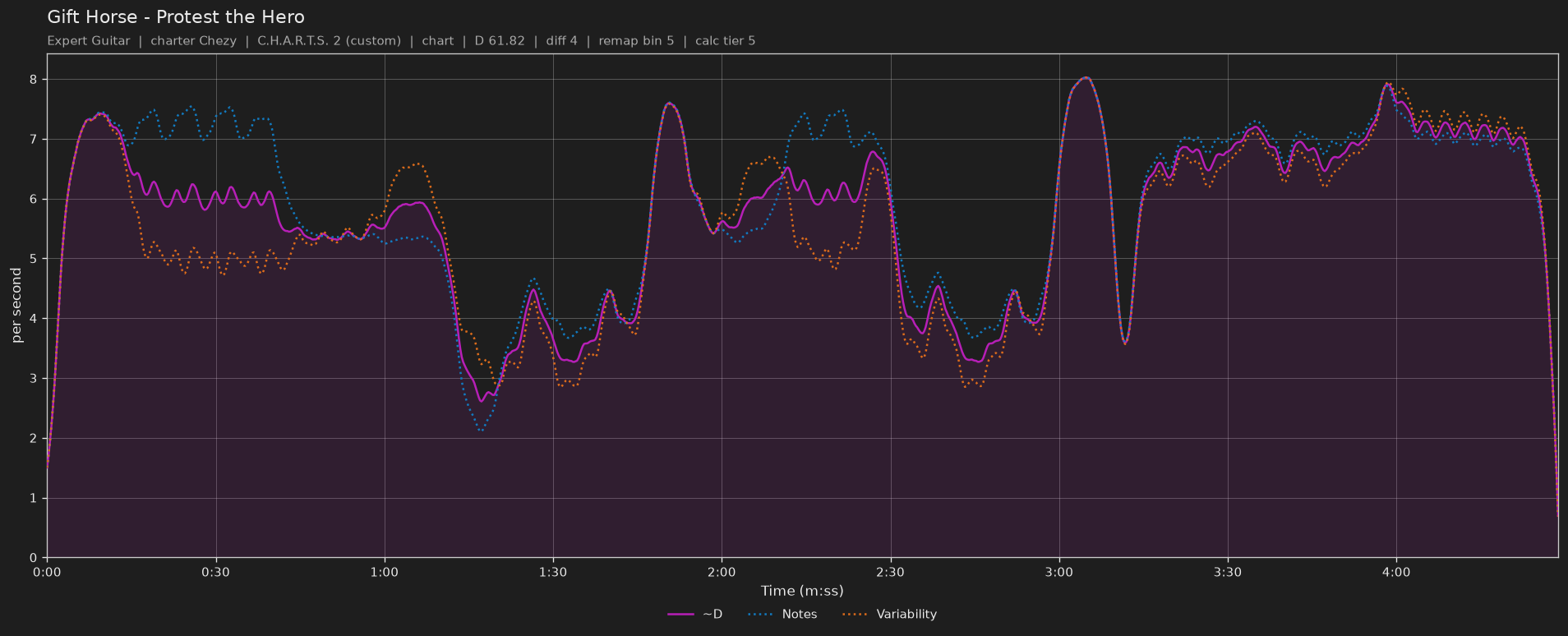Click the '1' y-axis tick label

[x=34, y=499]
